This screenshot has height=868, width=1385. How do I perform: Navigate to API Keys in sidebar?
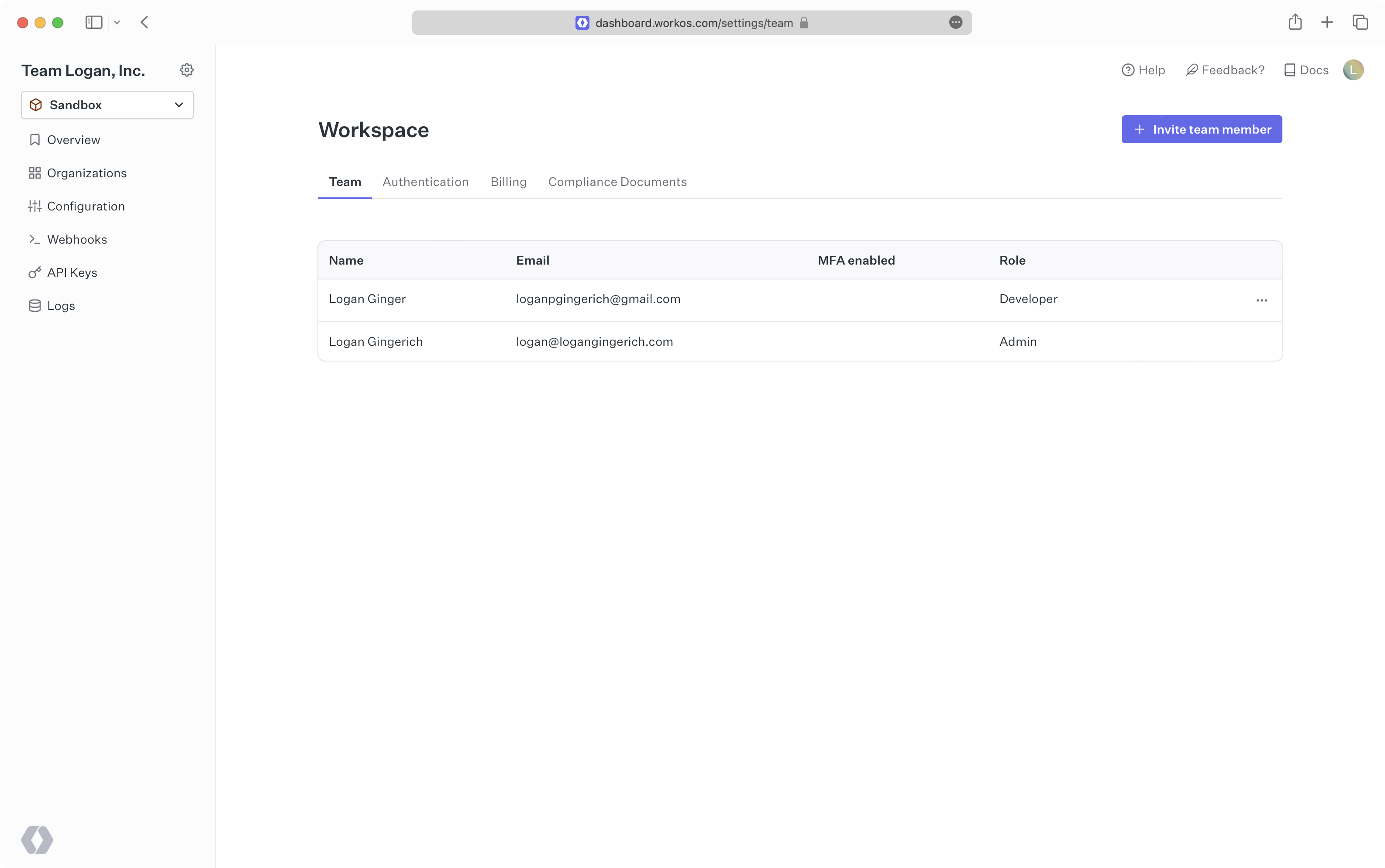(x=72, y=273)
